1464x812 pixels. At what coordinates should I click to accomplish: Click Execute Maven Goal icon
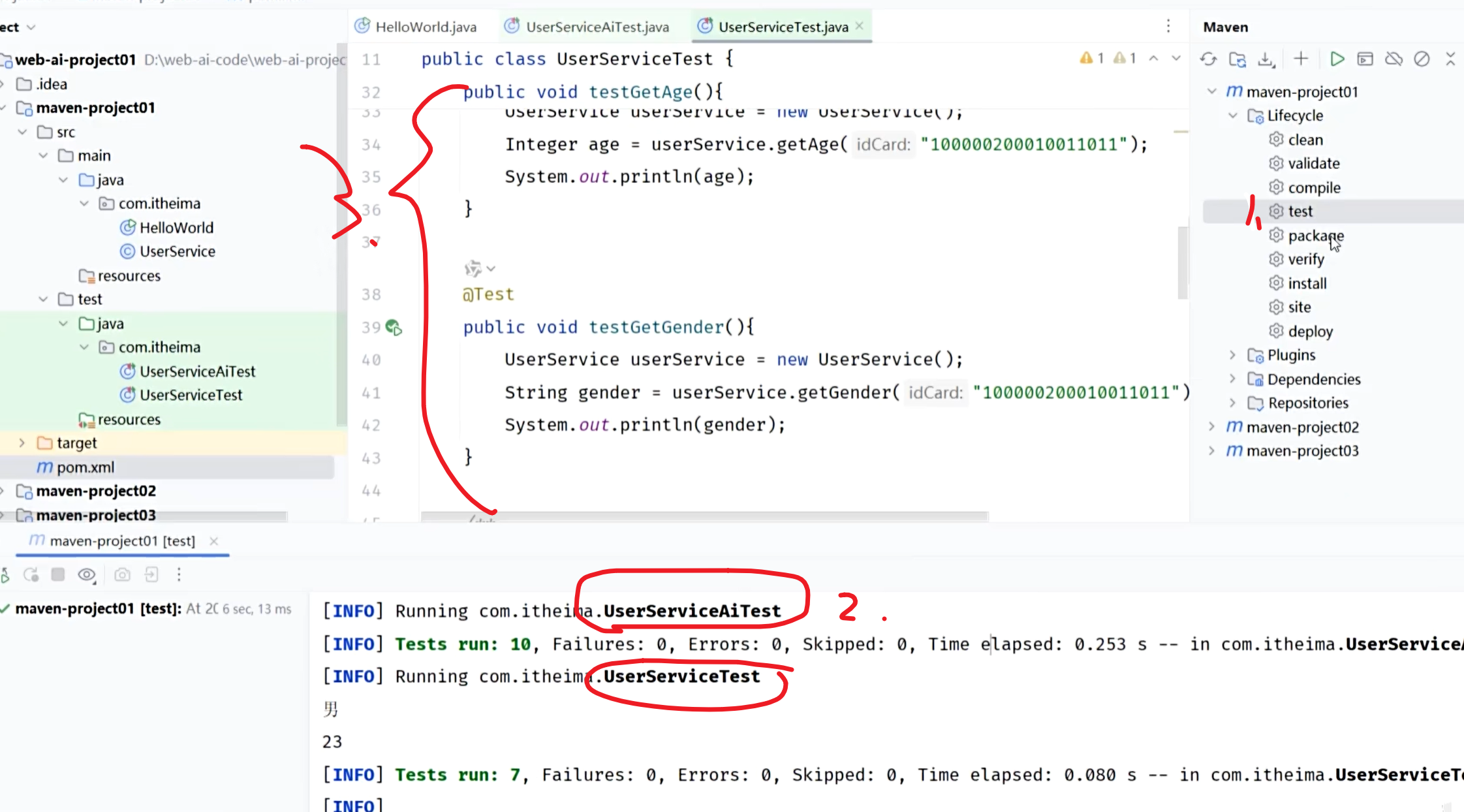pos(1365,59)
